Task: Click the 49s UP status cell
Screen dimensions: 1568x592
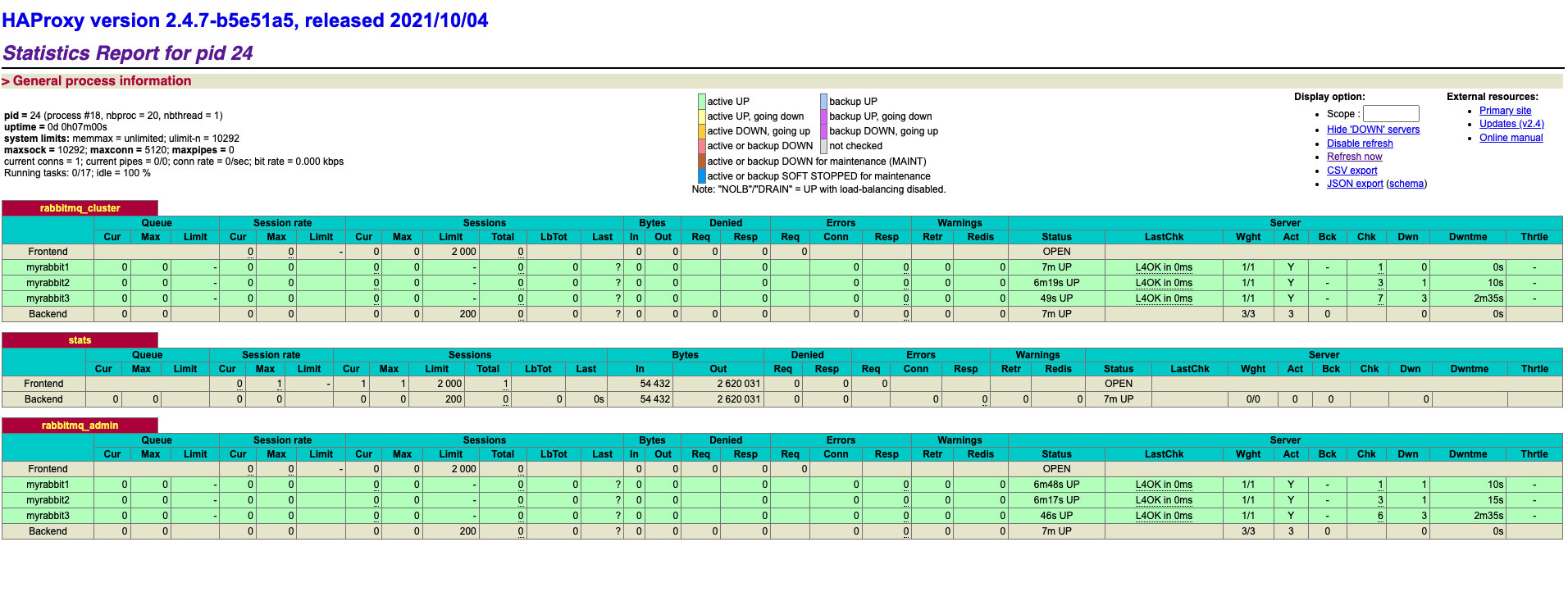Action: 1056,298
